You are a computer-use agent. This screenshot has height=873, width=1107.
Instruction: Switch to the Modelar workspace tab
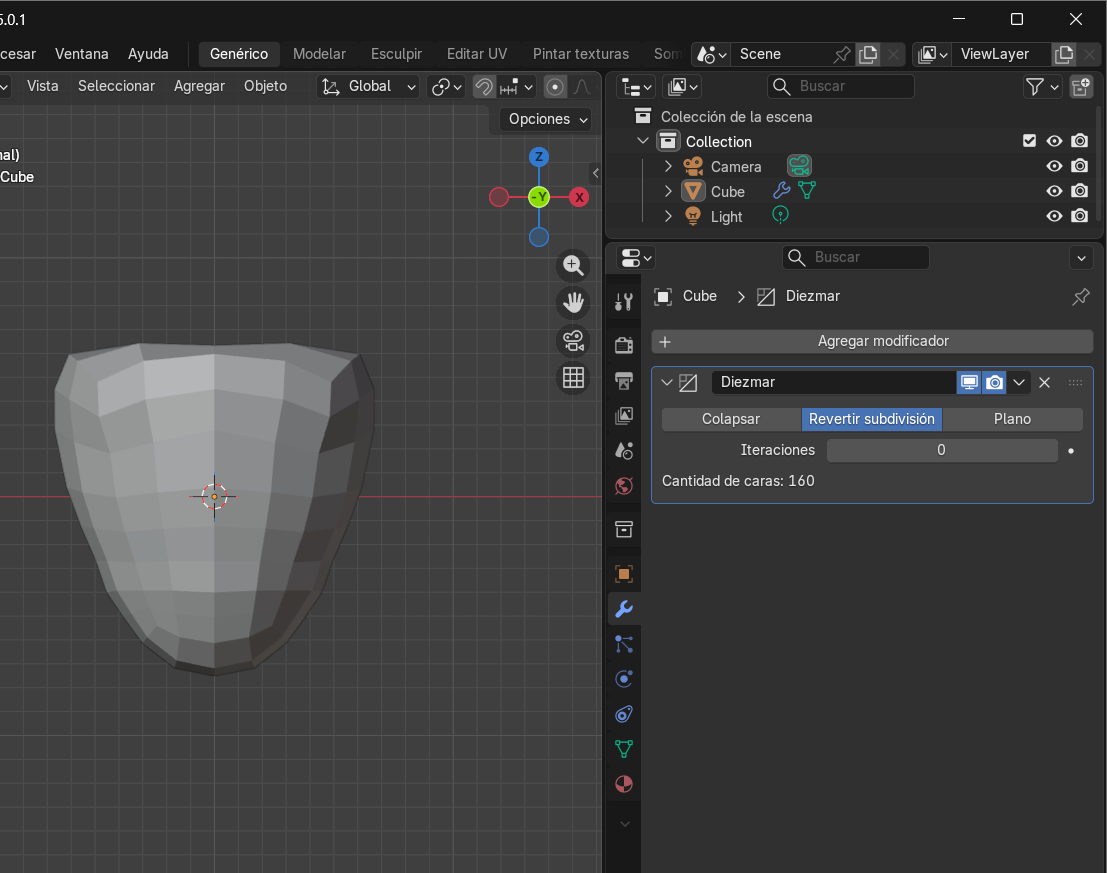coord(319,54)
